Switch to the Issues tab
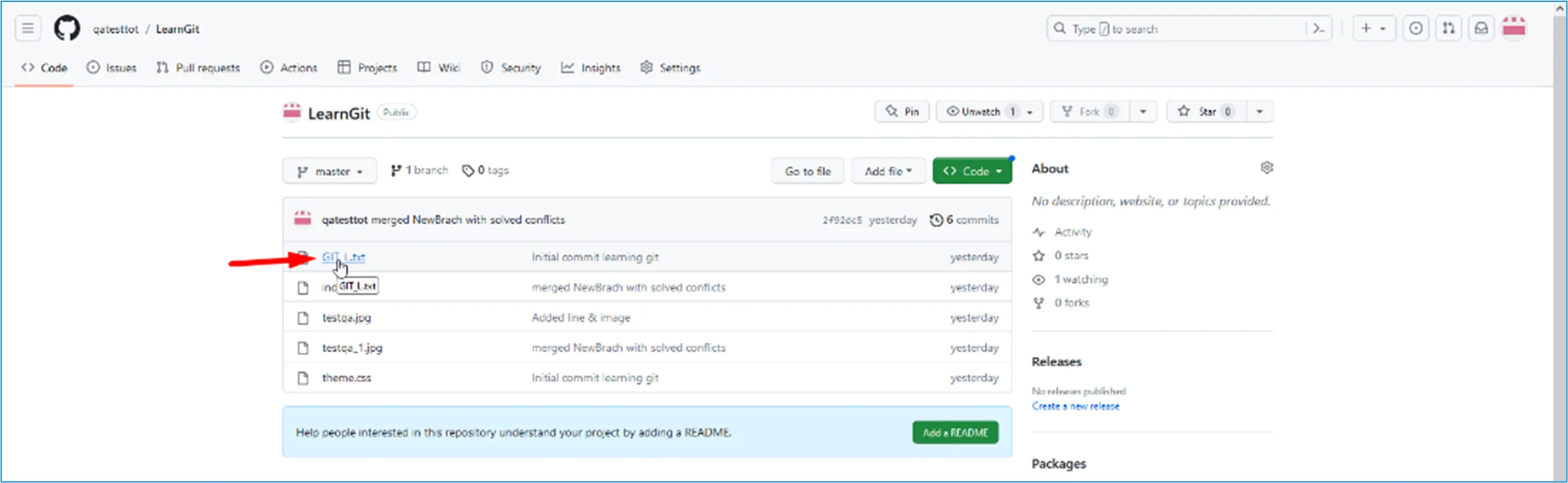The height and width of the screenshot is (483, 1568). (112, 68)
